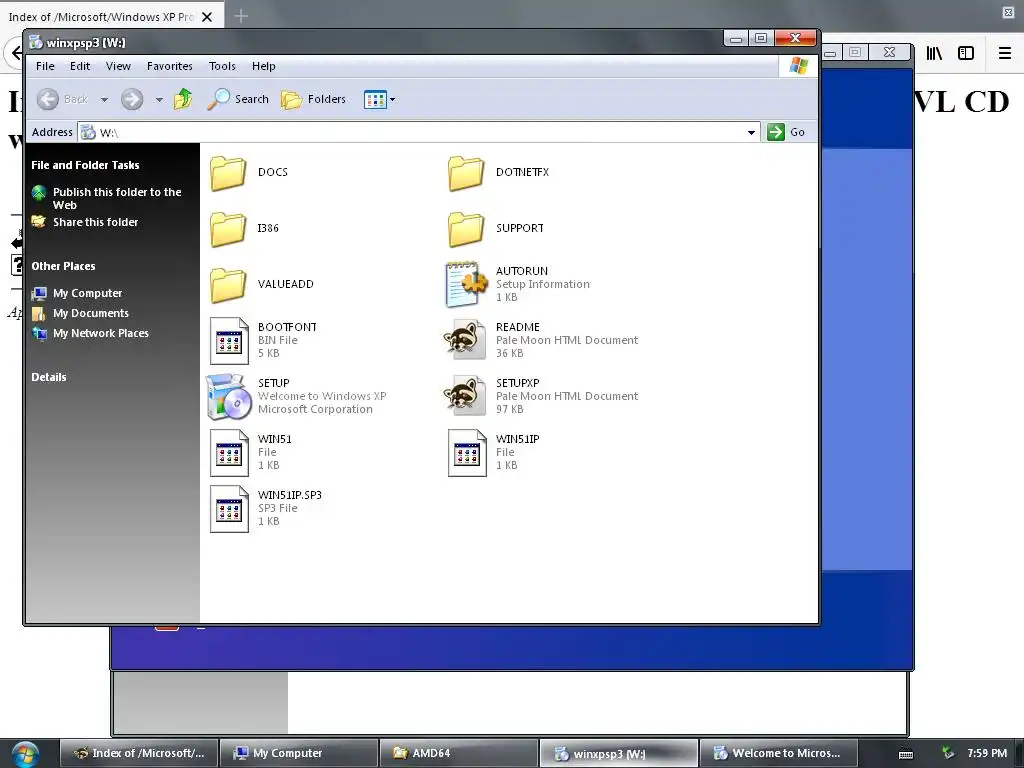
Task: Select the AUTORUN setup information icon
Action: coord(466,284)
